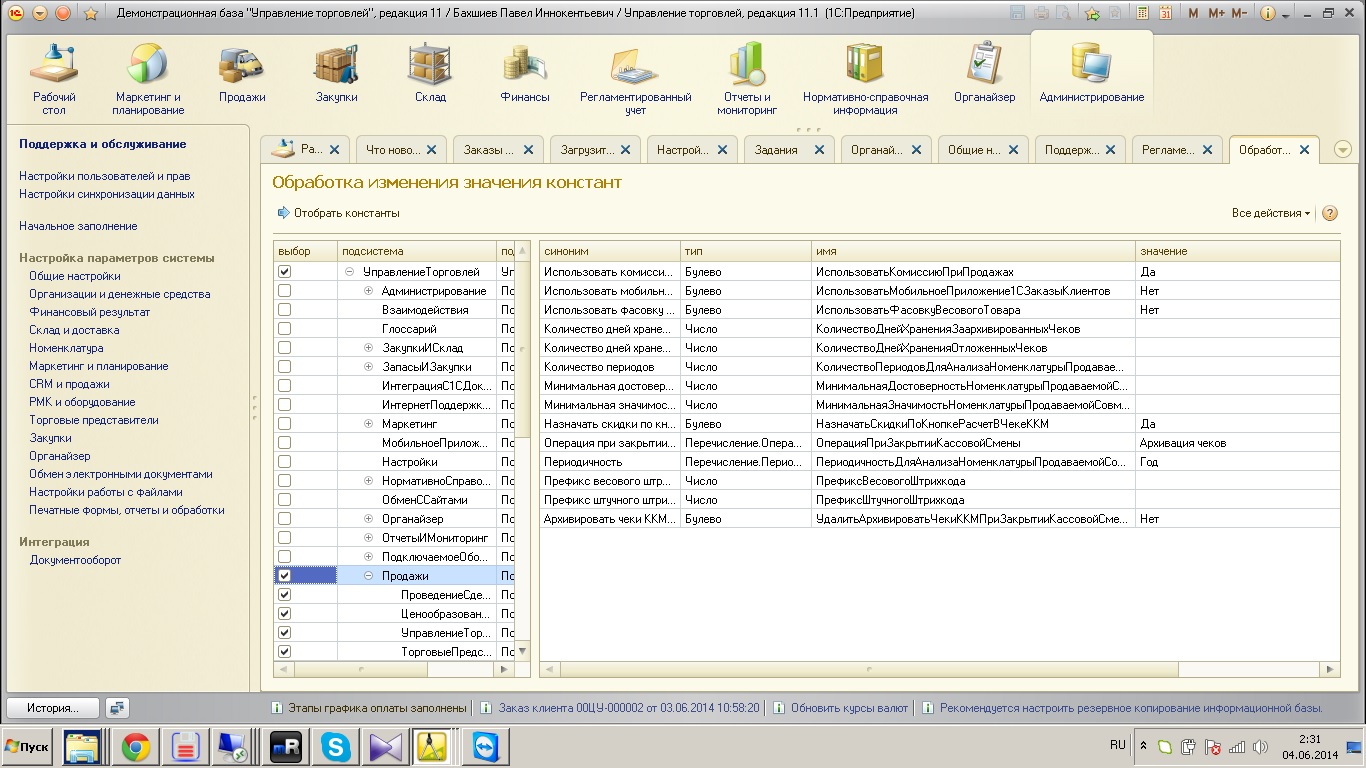Image resolution: width=1366 pixels, height=768 pixels.
Task: Expand the Маркетинг tree node
Action: pos(368,424)
